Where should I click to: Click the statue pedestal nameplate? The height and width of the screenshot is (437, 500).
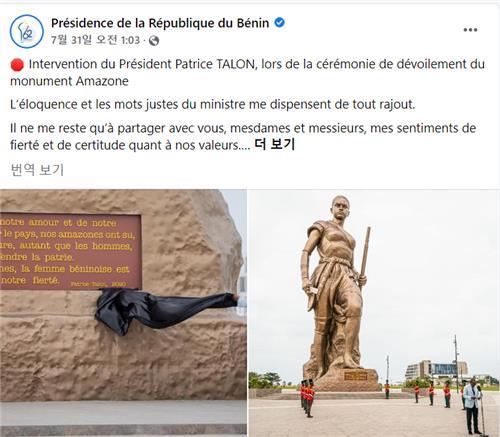[x=356, y=376]
